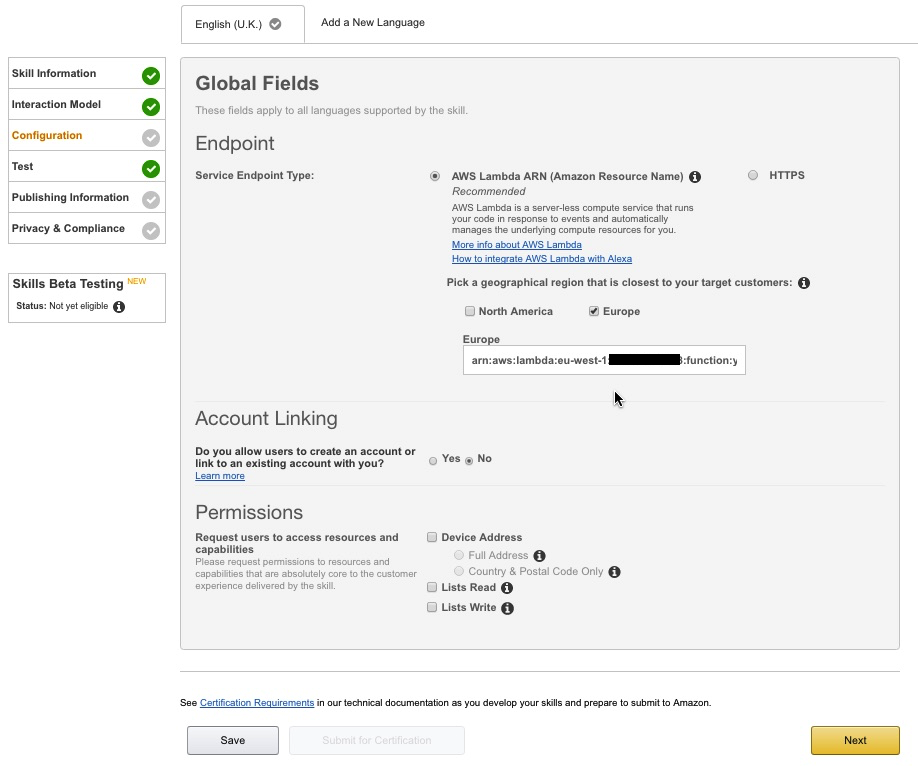Click the green checkmark beside Interaction Model
Viewport: 918px width, 766px height.
point(151,107)
